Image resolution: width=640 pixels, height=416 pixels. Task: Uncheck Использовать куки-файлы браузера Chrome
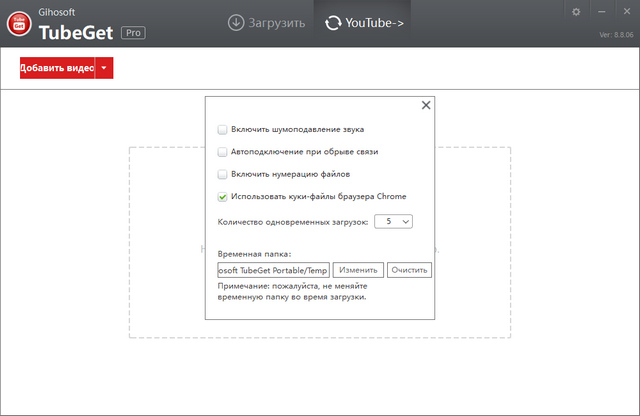coord(222,197)
